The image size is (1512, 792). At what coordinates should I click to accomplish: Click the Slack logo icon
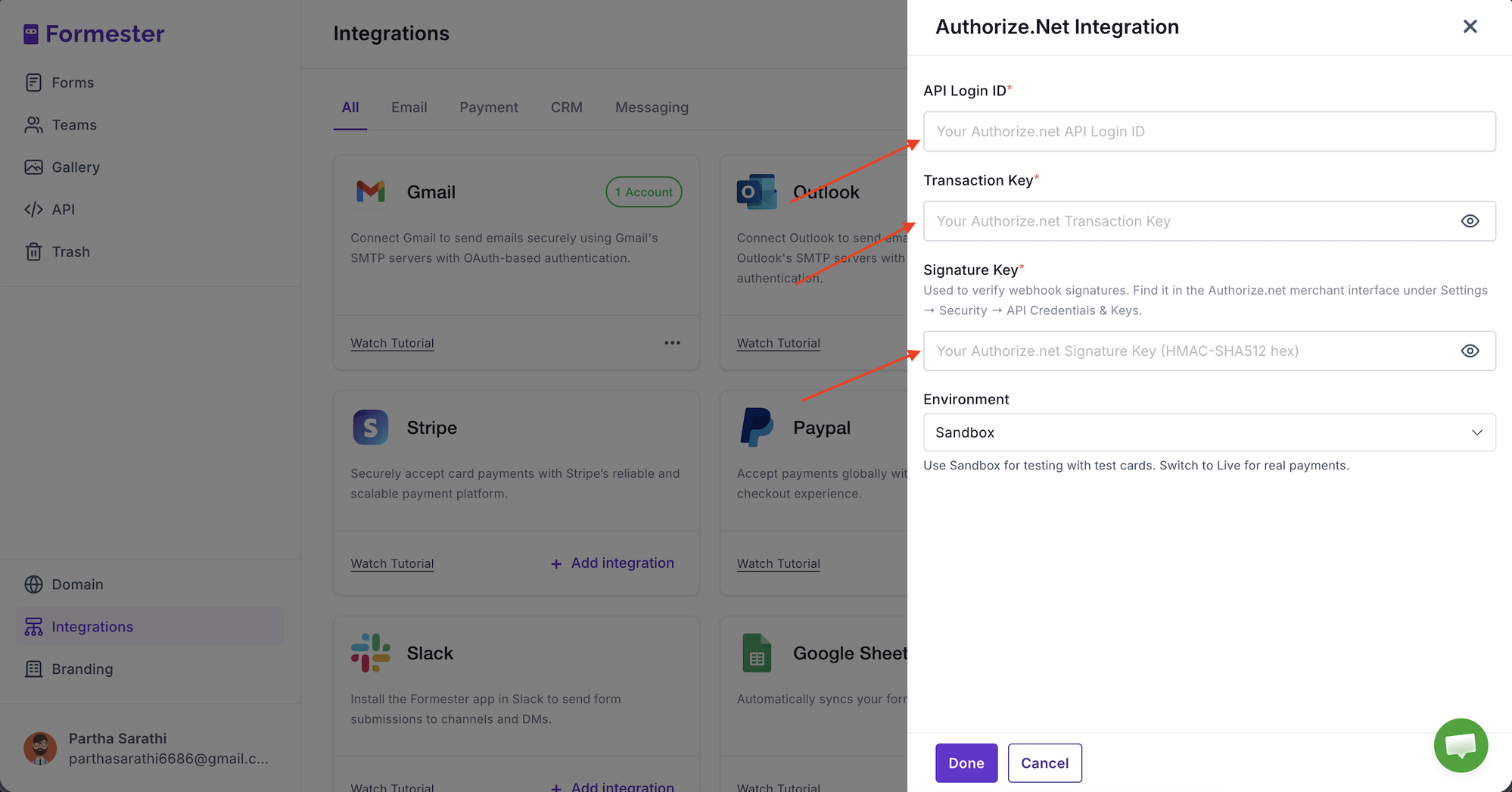click(371, 653)
